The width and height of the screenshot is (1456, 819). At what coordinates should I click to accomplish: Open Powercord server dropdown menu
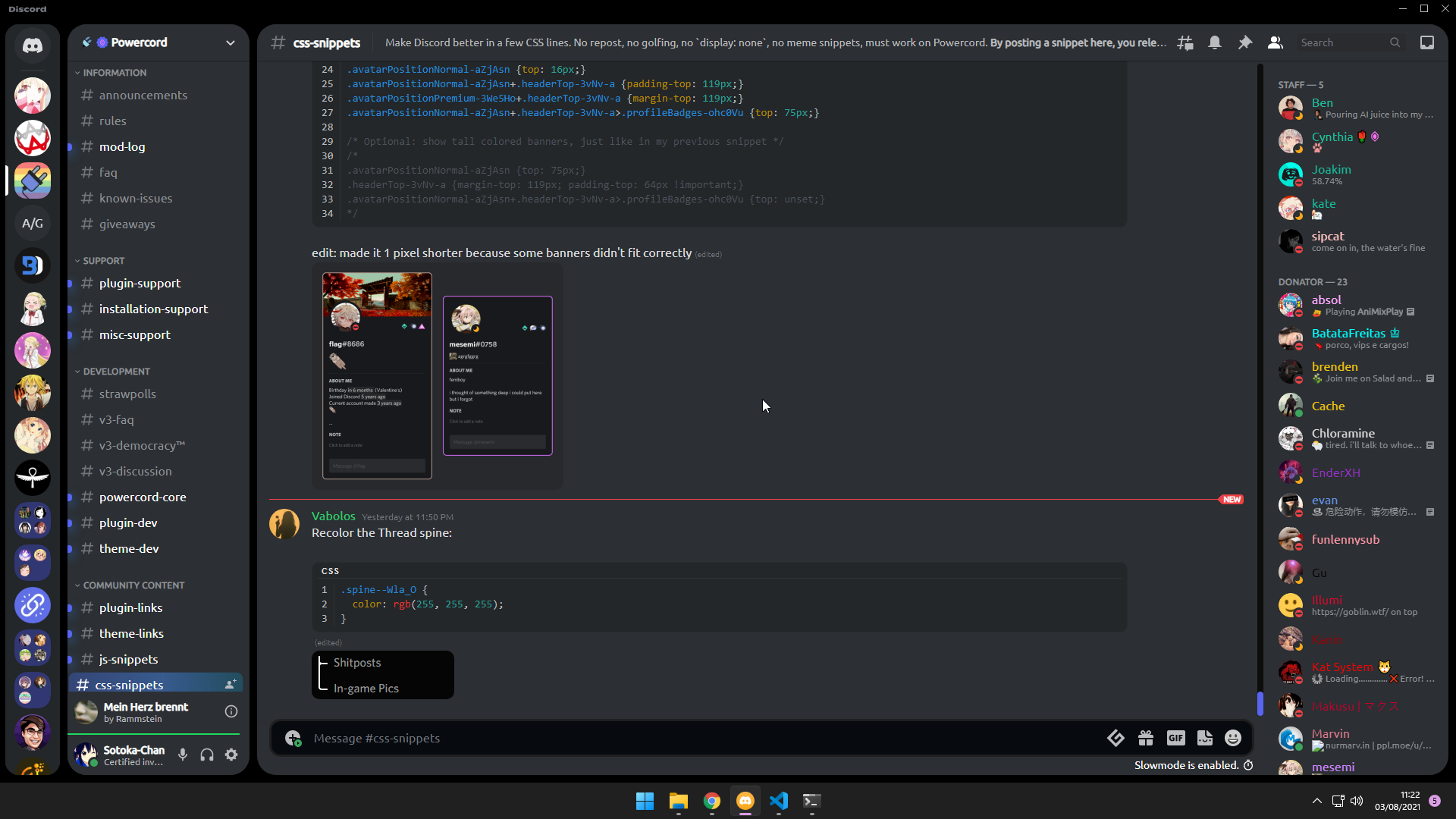pos(231,42)
